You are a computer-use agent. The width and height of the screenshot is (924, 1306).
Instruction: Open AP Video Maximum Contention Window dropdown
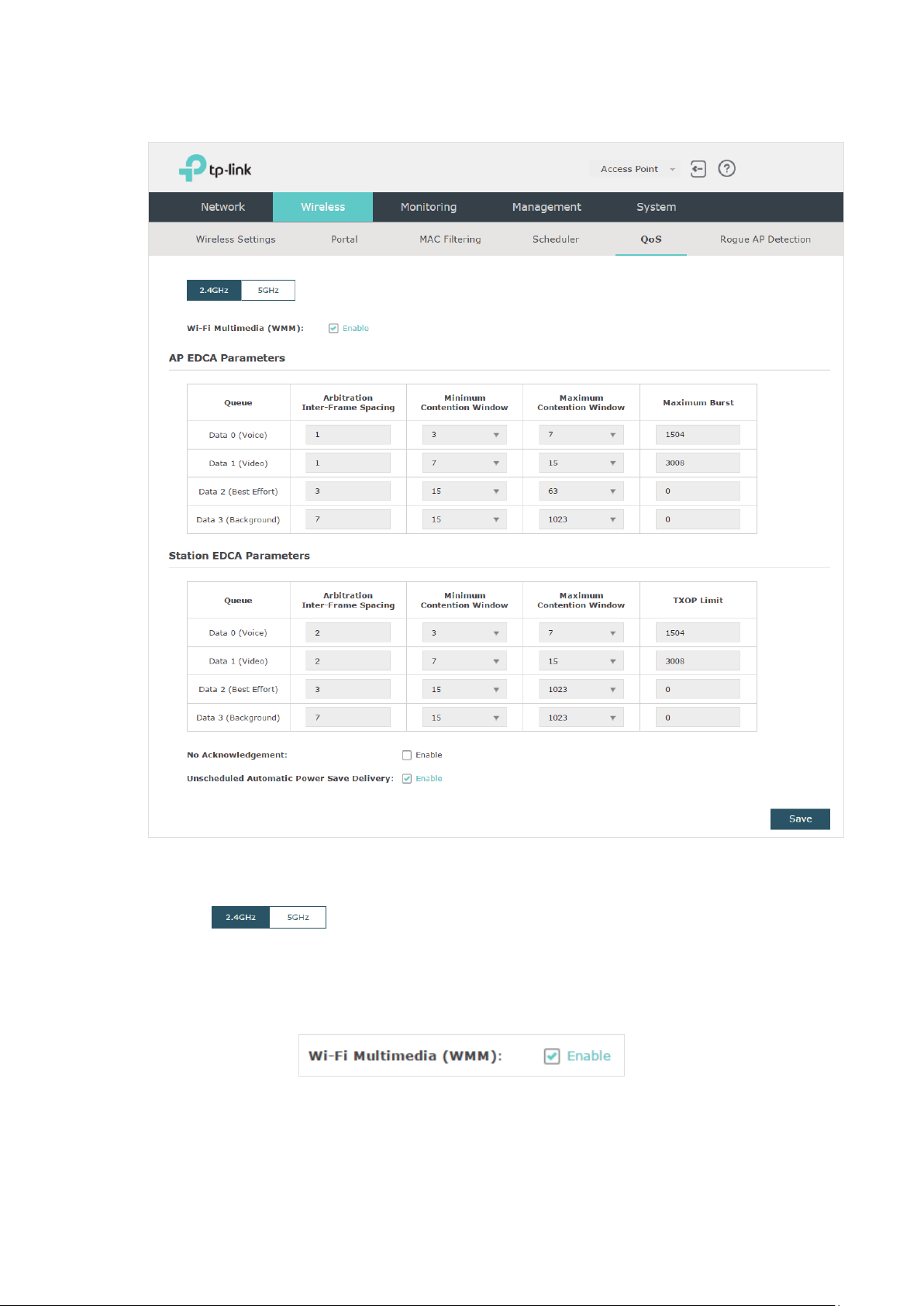[x=581, y=463]
